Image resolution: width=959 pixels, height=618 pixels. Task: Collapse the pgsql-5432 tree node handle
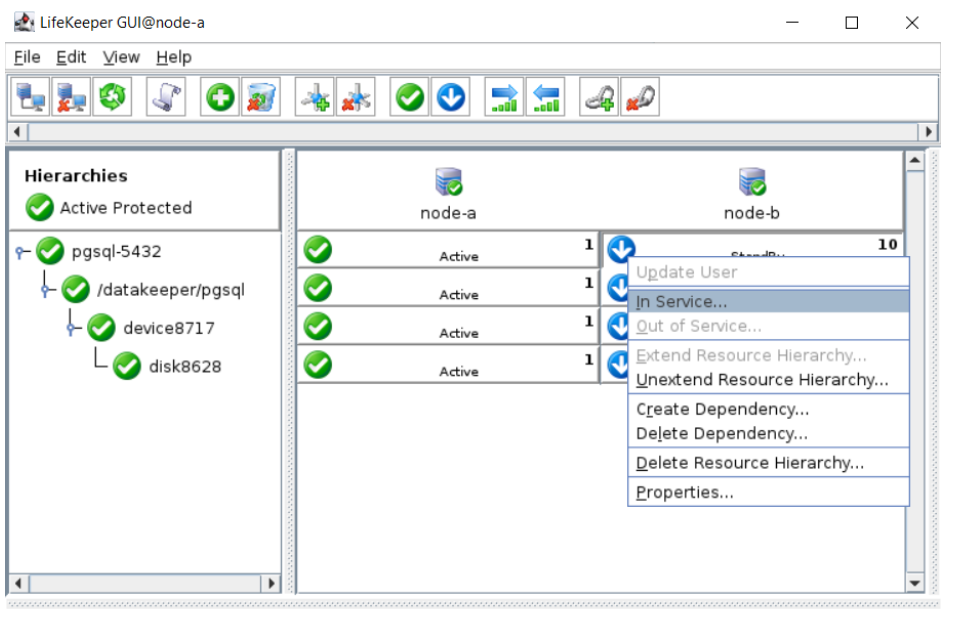[21, 251]
